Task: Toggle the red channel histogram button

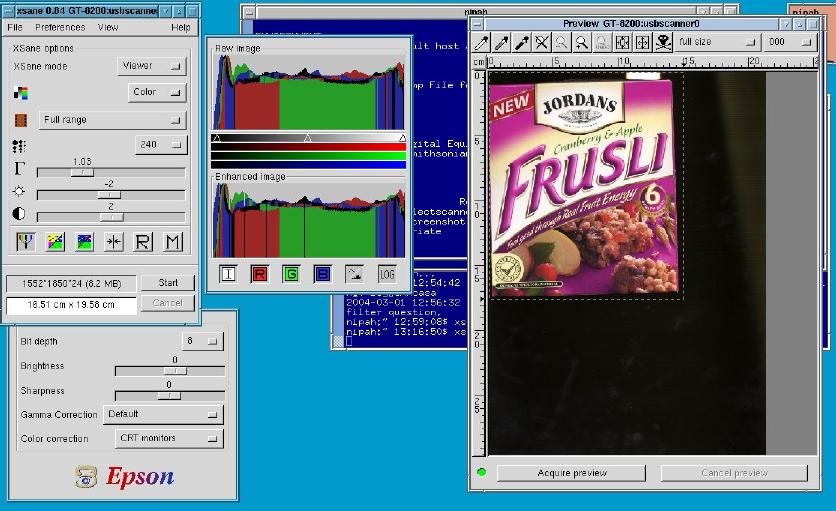Action: click(x=259, y=273)
